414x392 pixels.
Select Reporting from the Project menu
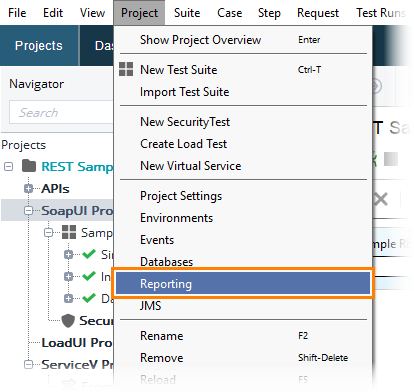243,283
